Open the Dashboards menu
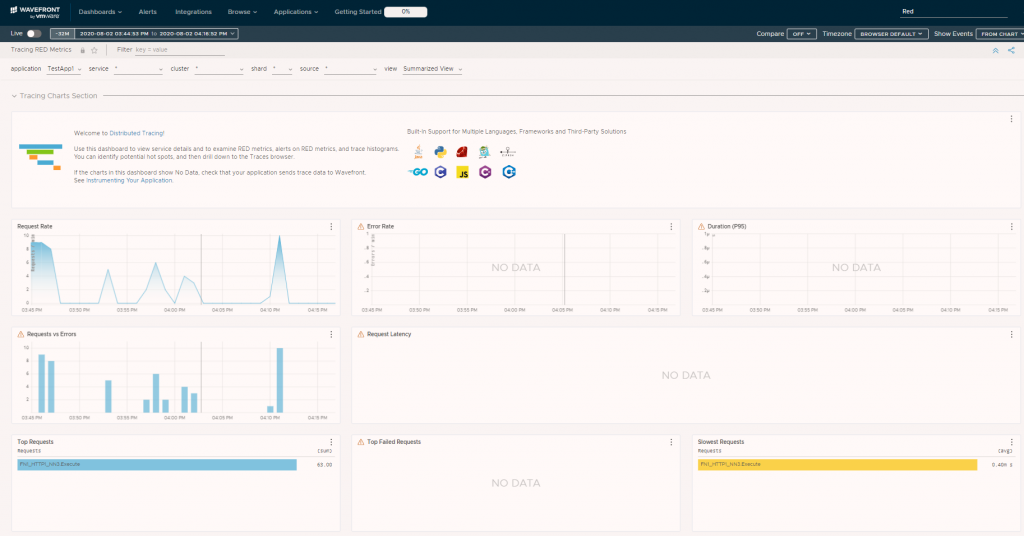Image resolution: width=1024 pixels, height=536 pixels. [100, 12]
